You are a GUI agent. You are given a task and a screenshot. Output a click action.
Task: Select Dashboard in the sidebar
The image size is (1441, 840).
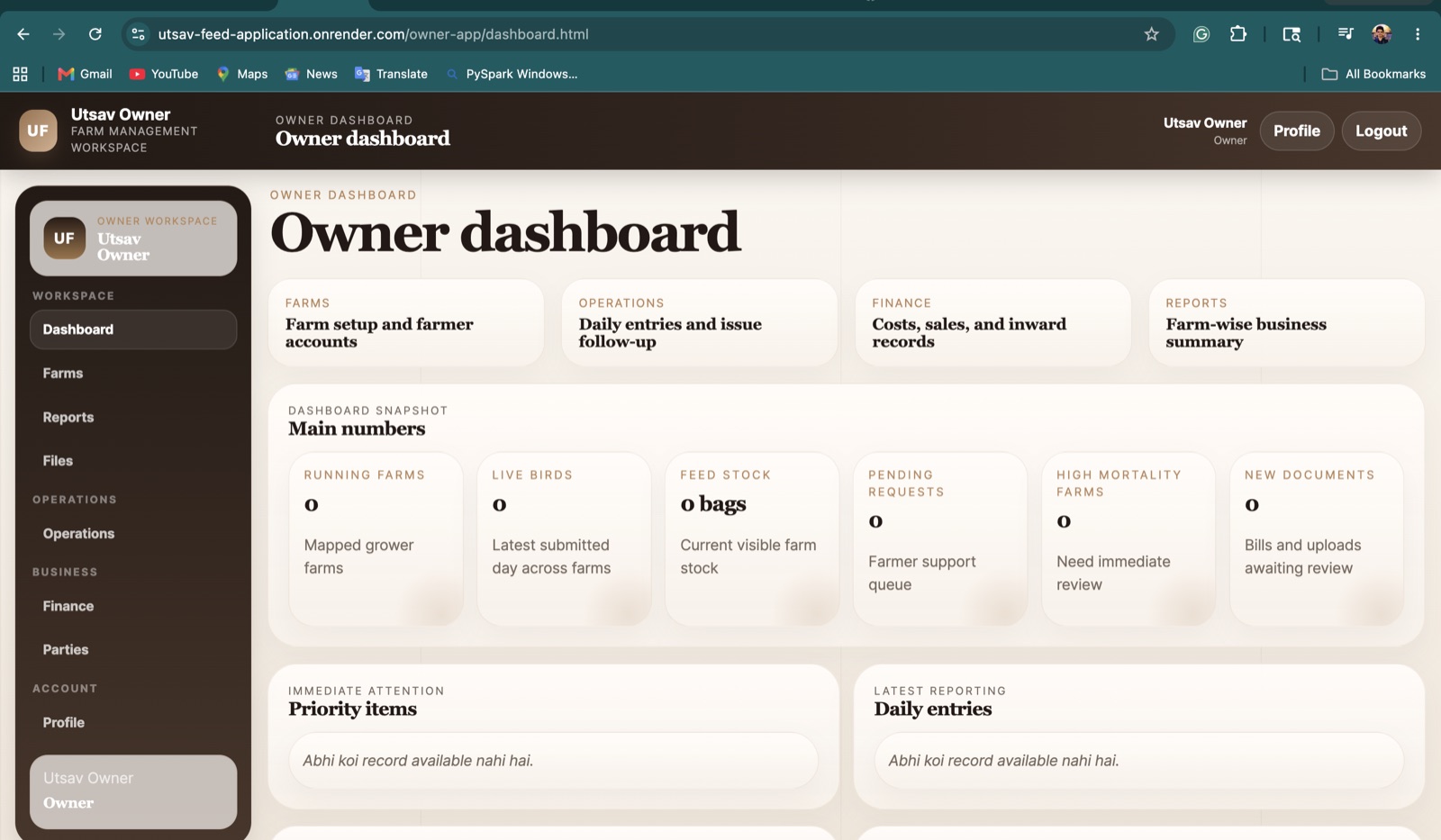(x=133, y=330)
